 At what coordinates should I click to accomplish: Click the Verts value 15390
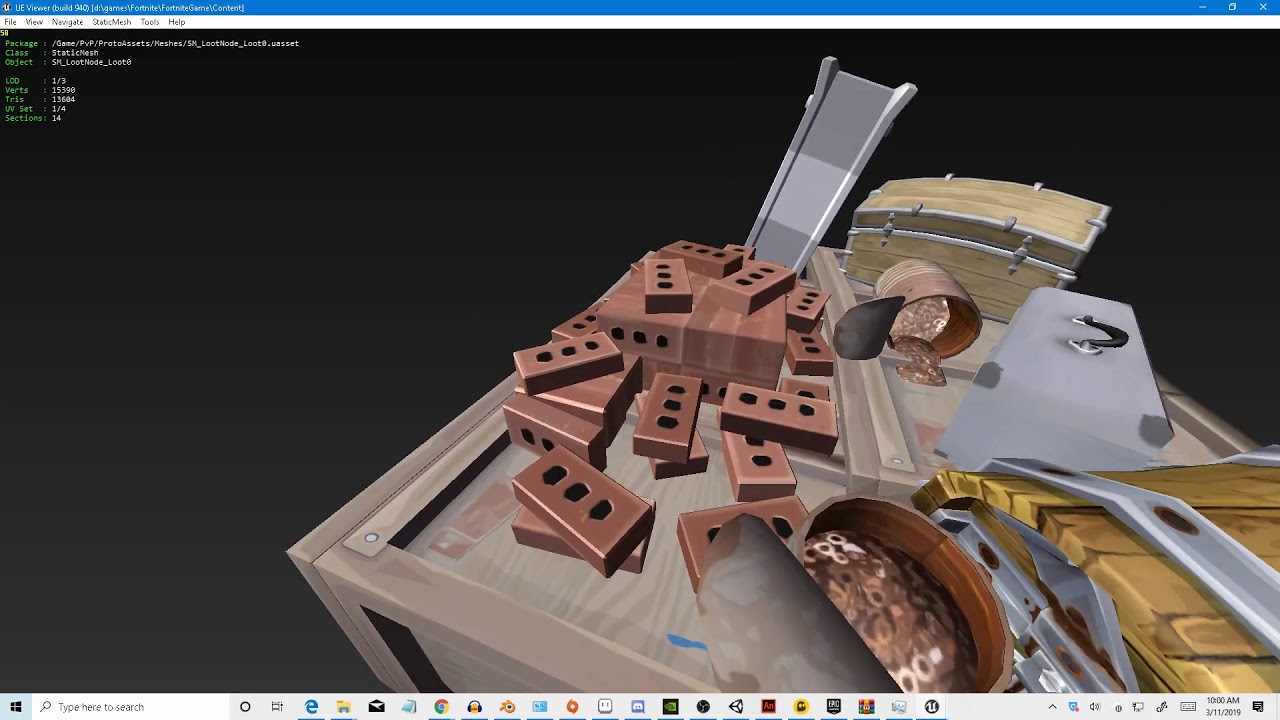63,90
